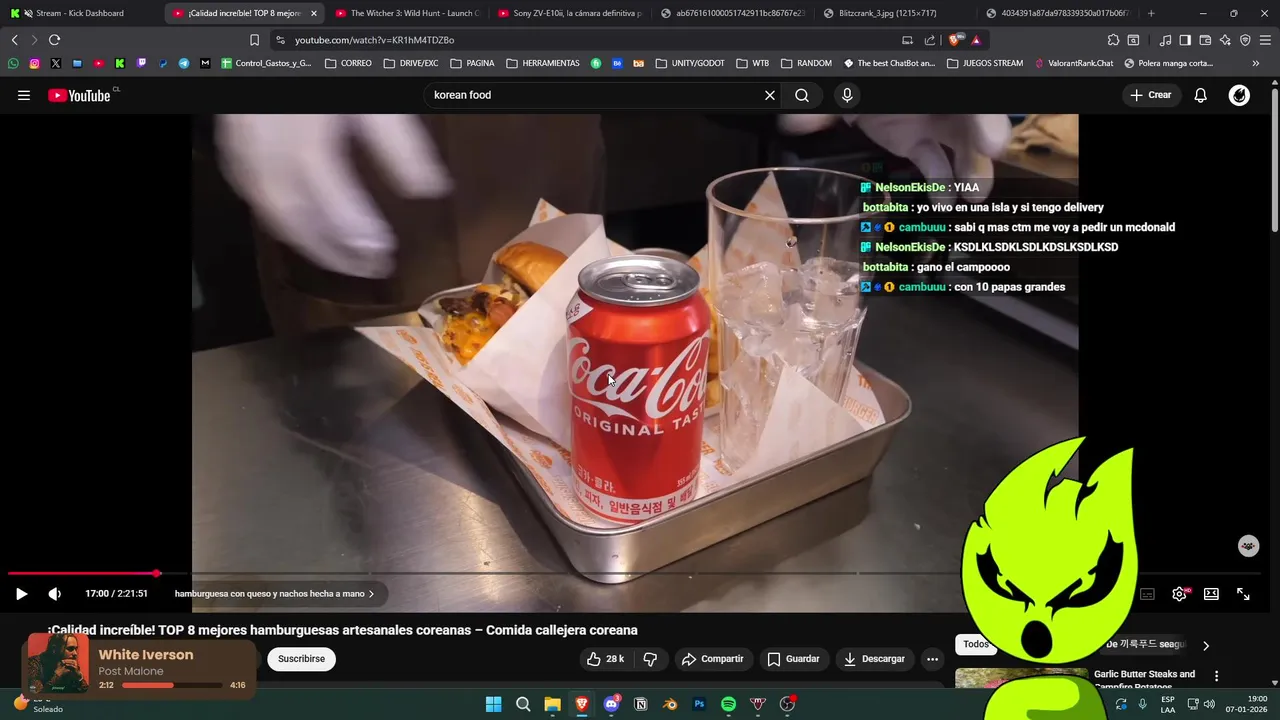Show hidden bookmarks with double chevron

click(x=1255, y=63)
